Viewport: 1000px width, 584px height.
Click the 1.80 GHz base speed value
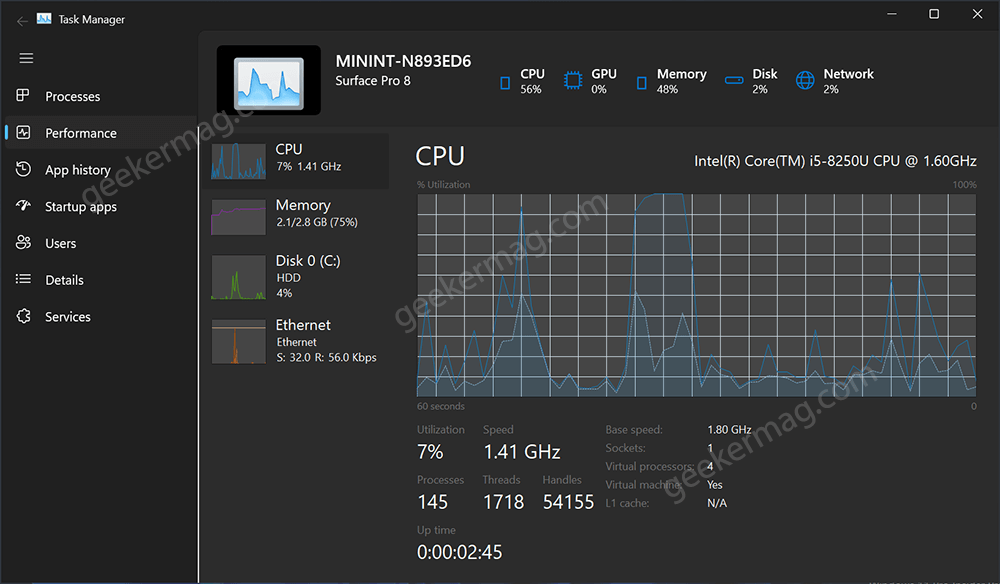[729, 430]
